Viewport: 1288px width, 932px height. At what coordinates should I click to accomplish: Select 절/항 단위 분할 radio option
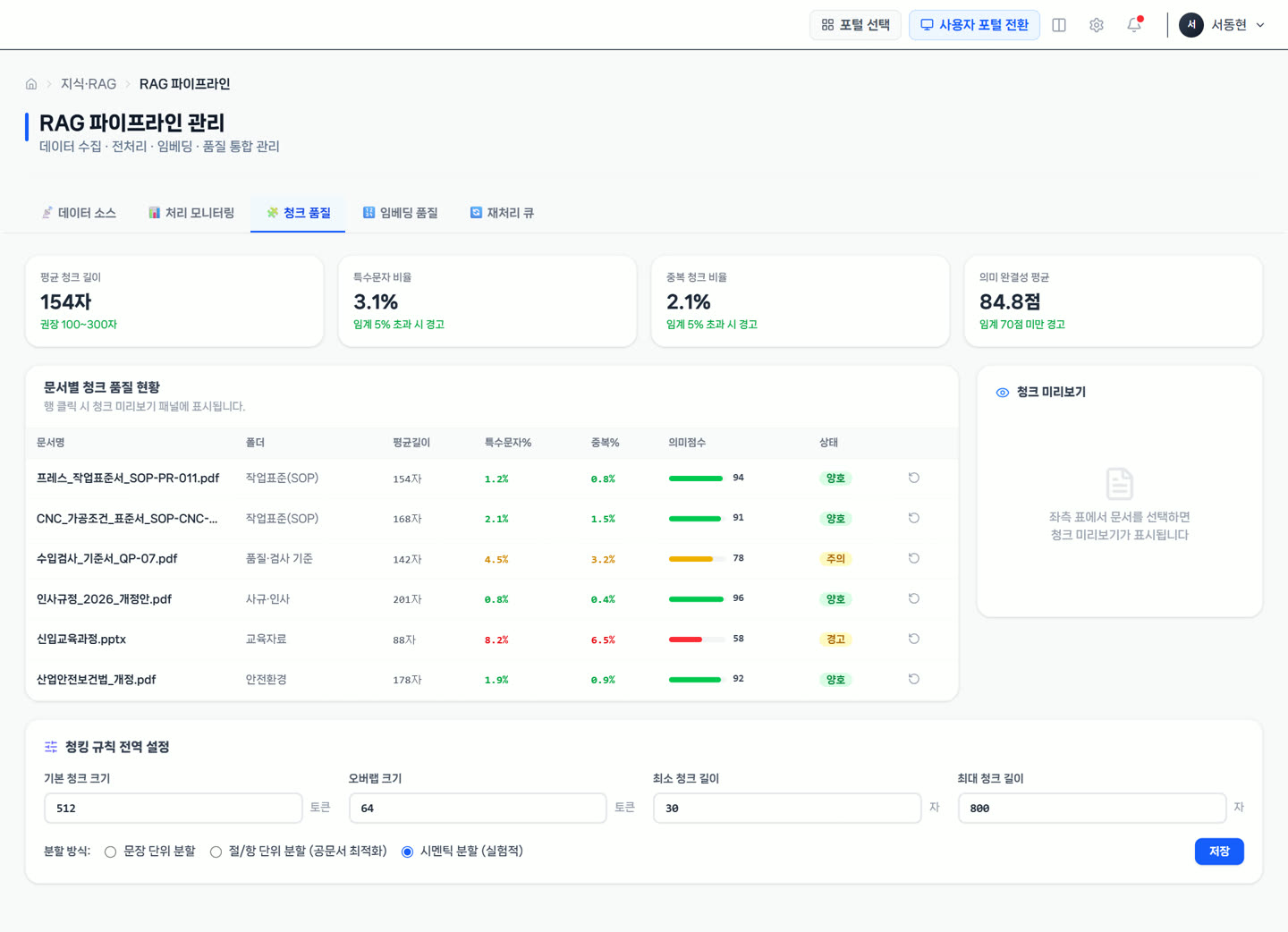point(216,852)
